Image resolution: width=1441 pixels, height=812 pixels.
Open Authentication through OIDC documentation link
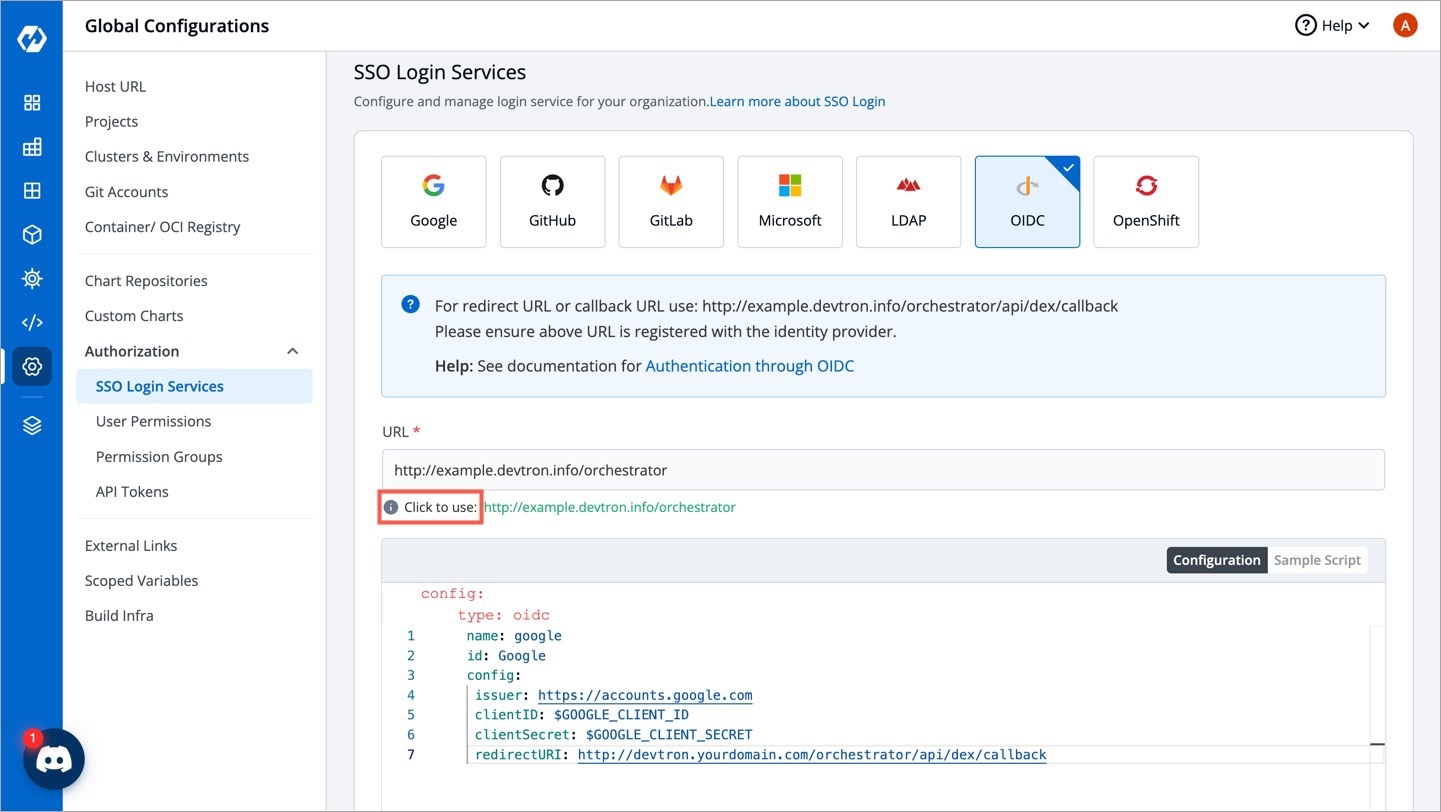[749, 366]
